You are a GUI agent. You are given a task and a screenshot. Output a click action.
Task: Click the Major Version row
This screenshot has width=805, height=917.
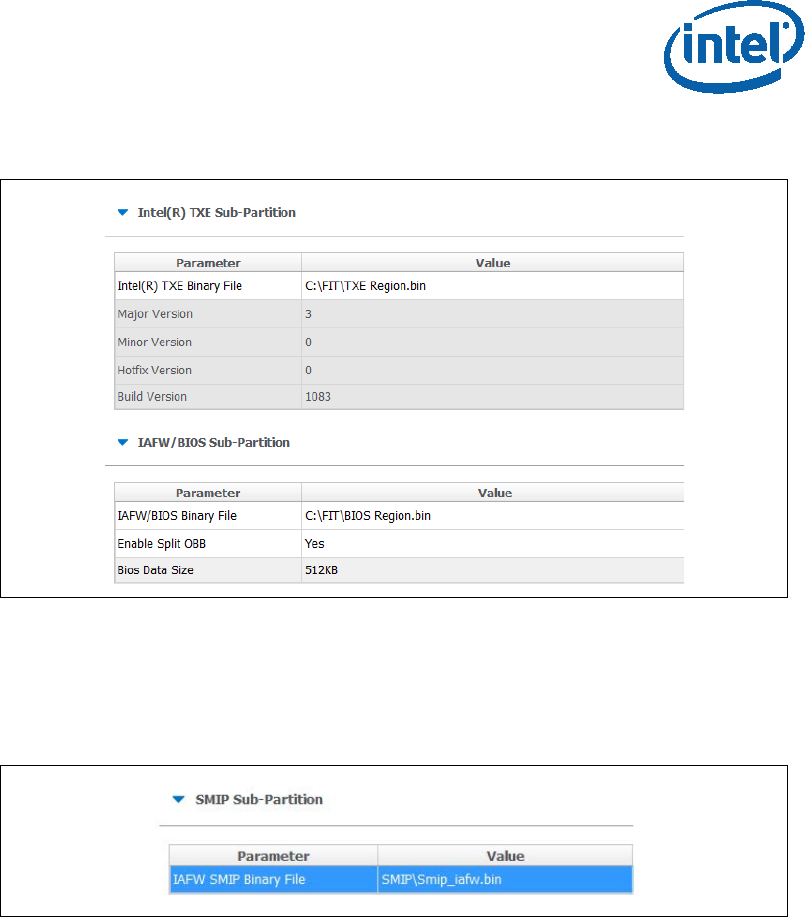[208, 314]
